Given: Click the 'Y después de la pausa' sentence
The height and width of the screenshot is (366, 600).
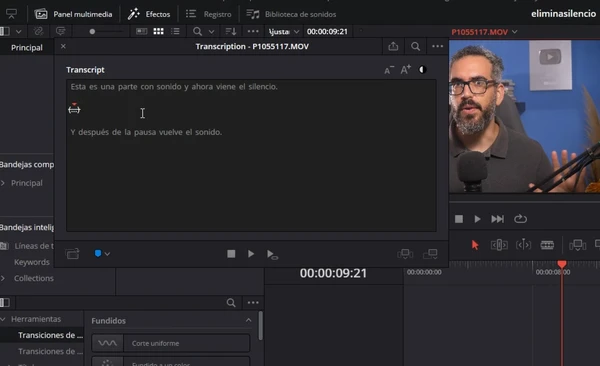Looking at the screenshot, I should (146, 132).
